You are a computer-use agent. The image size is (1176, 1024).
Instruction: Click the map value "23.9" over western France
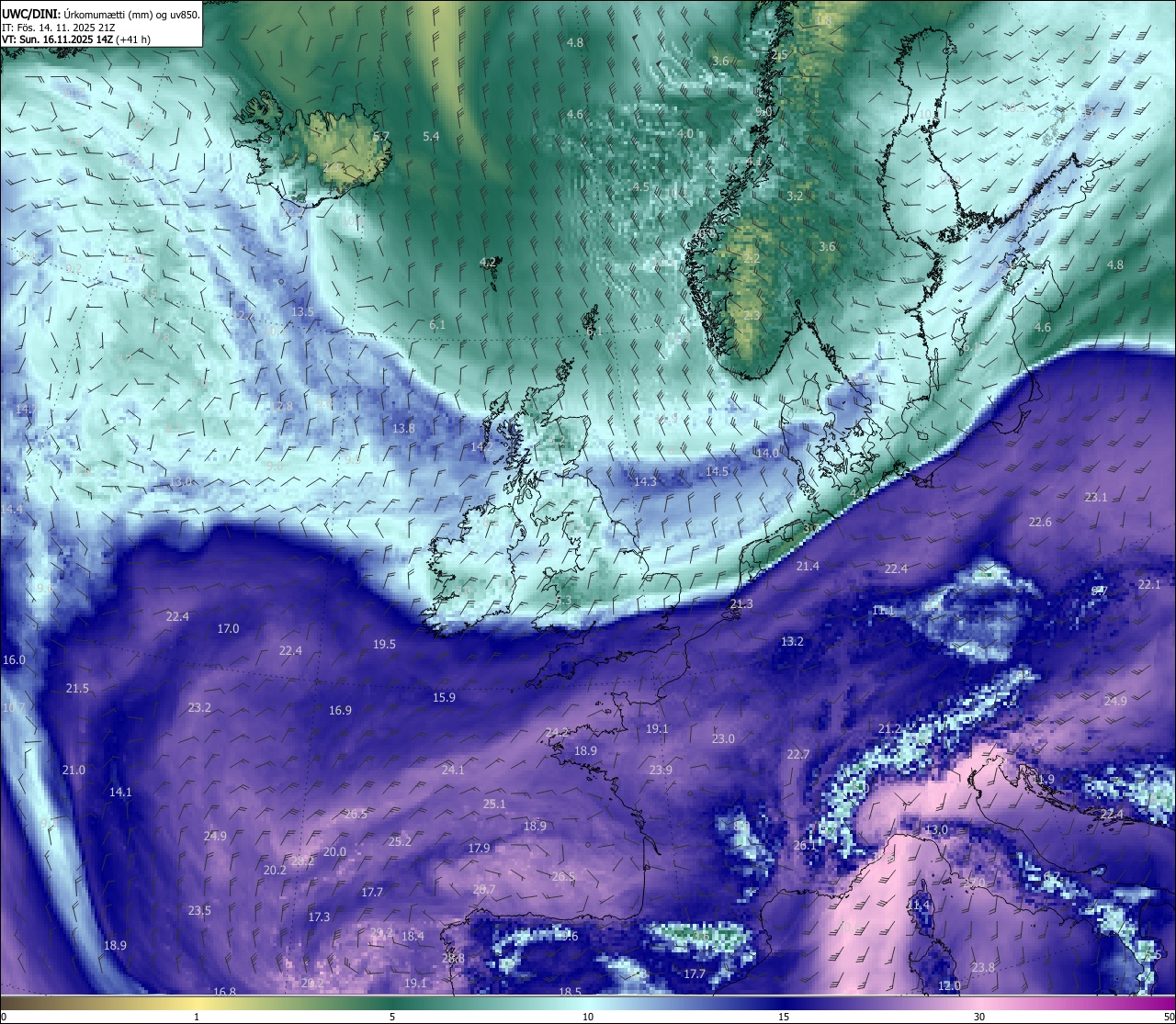click(x=661, y=770)
